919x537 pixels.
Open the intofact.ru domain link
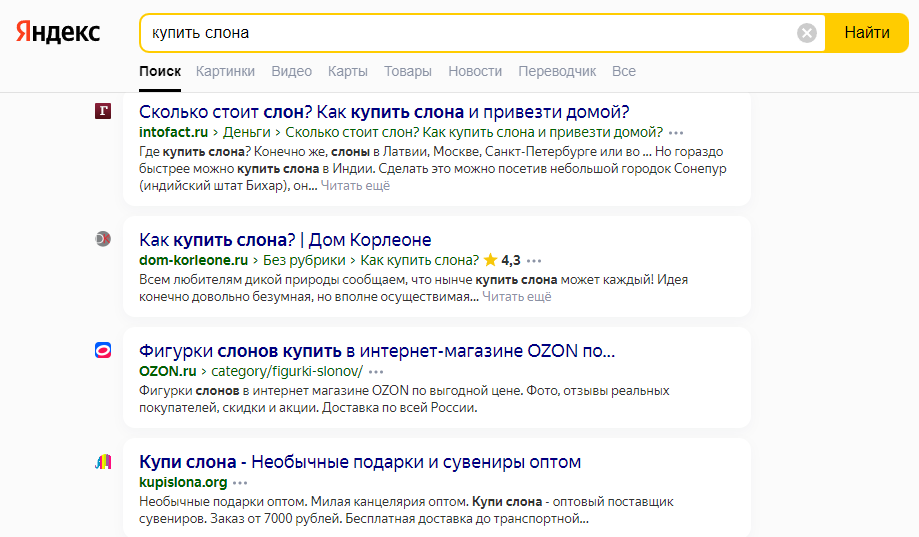pos(173,132)
